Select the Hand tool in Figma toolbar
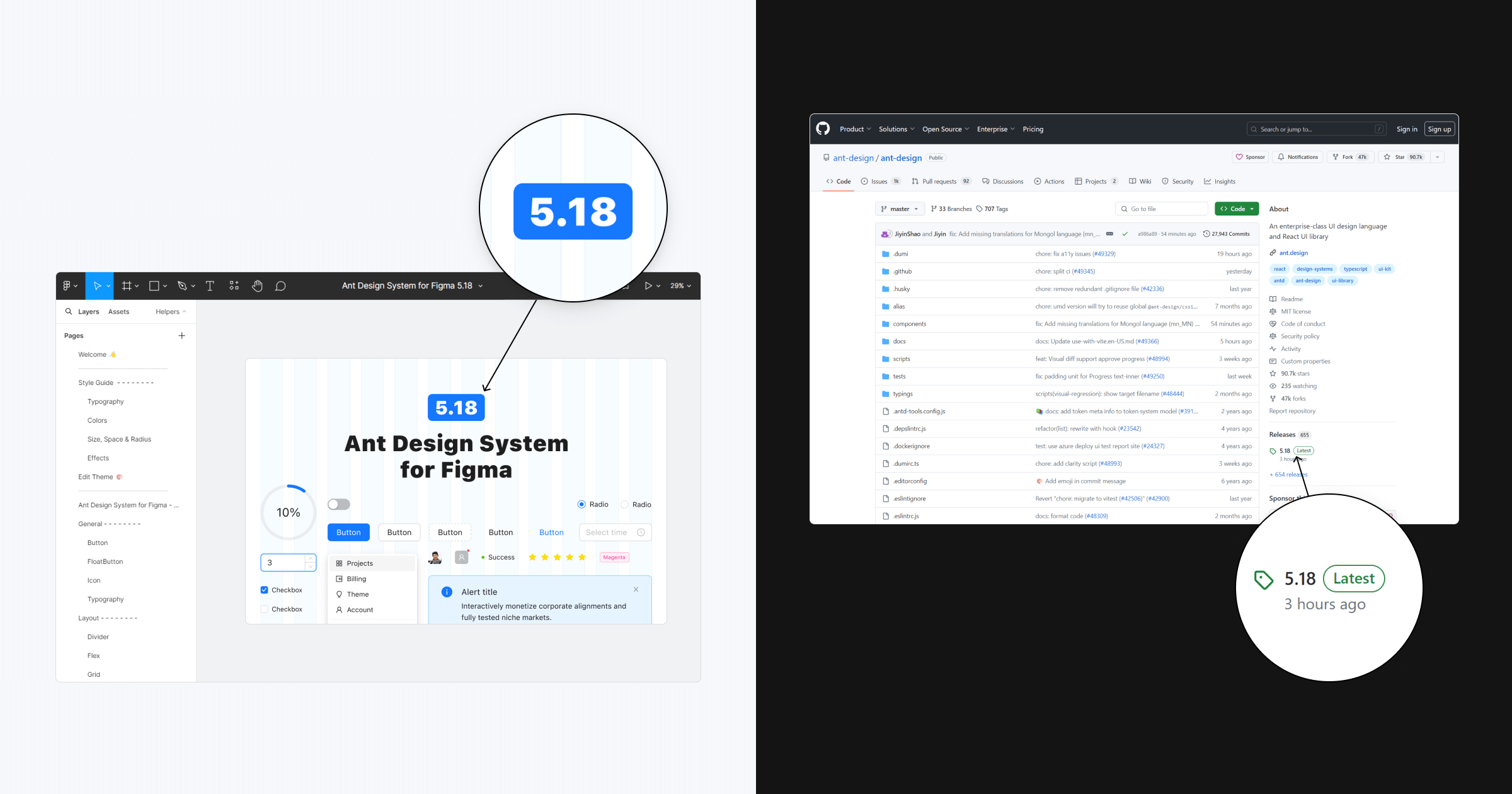This screenshot has height=794, width=1512. coord(257,286)
